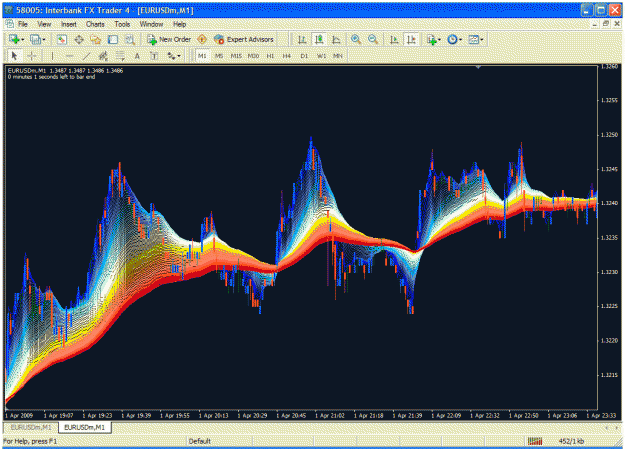This screenshot has width=625, height=449.
Task: Click the chart shift triangle marker on top edge
Action: pyautogui.click(x=478, y=67)
